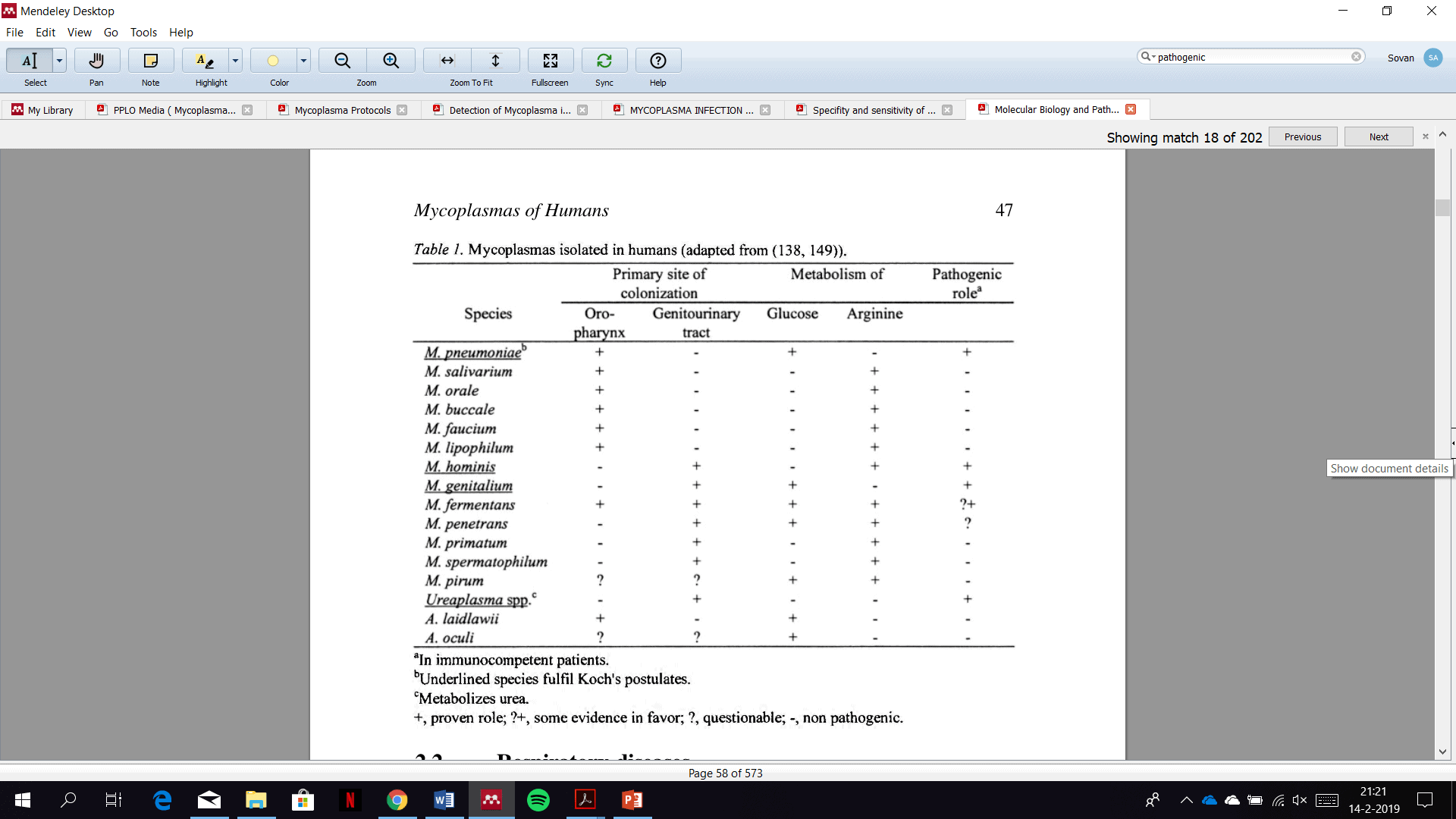Switch to My Library tab

[x=43, y=110]
